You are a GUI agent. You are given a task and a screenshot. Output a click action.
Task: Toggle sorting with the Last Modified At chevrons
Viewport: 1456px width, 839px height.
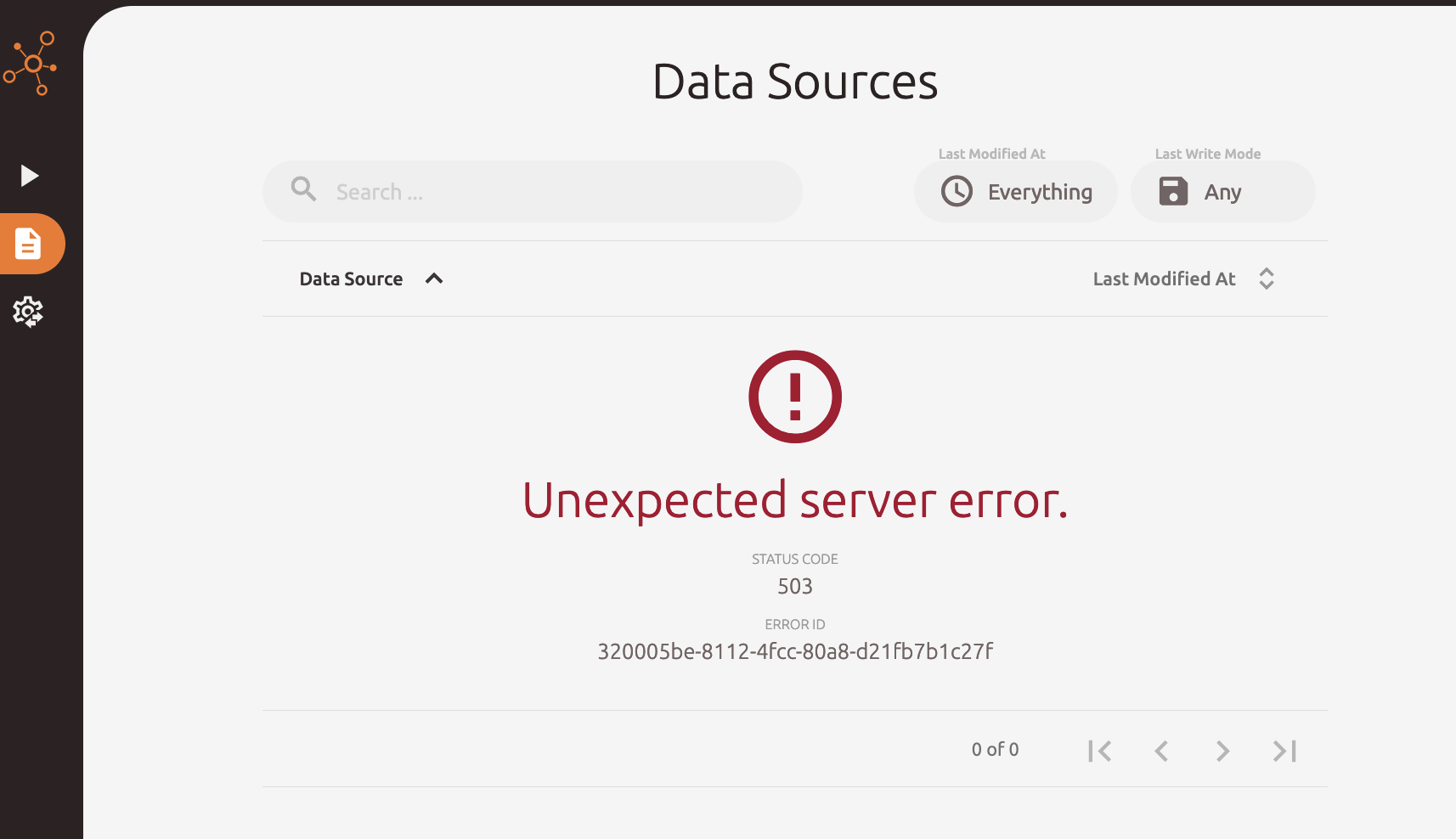[x=1267, y=278]
